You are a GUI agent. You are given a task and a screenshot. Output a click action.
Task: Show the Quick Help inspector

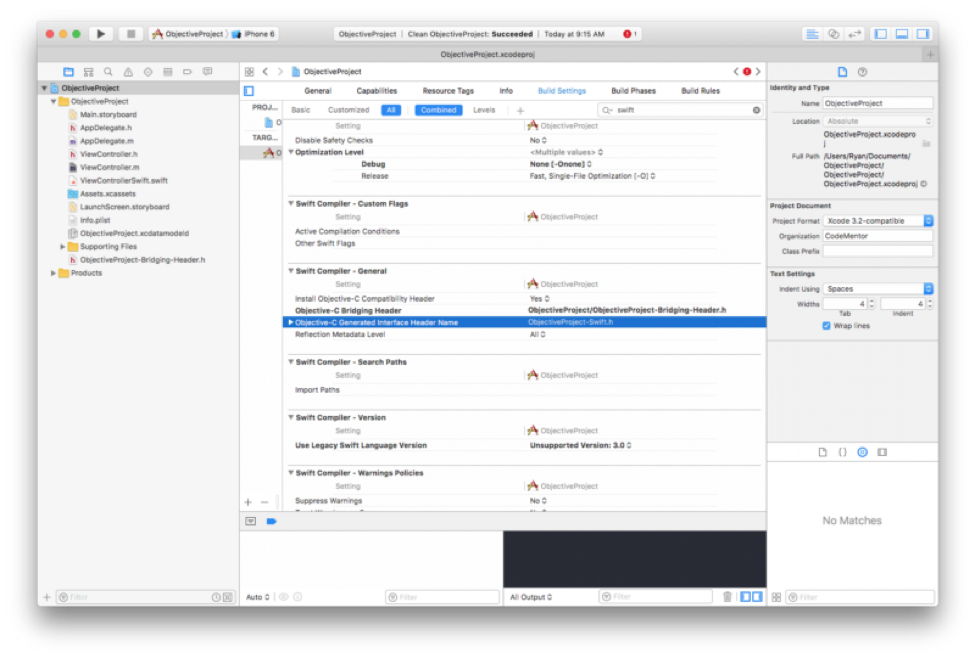pyautogui.click(x=862, y=72)
